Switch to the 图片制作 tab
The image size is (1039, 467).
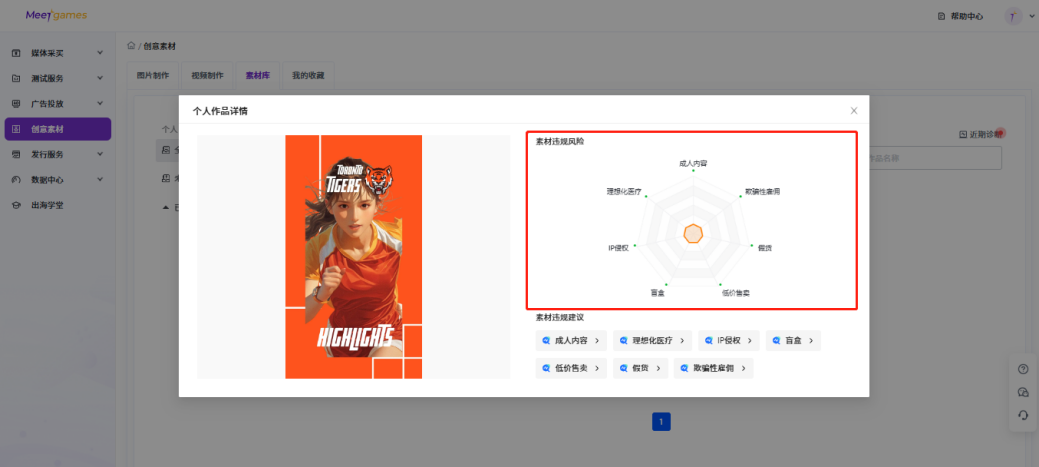[x=153, y=75]
